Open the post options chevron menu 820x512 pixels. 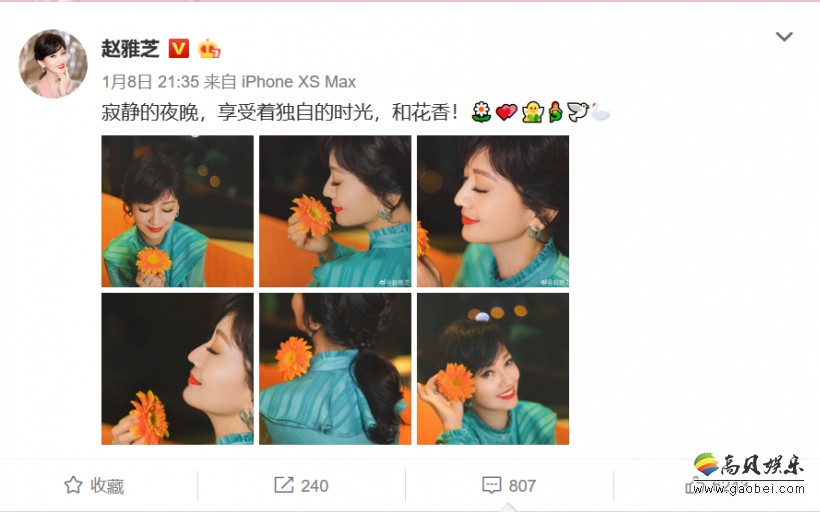coord(784,37)
